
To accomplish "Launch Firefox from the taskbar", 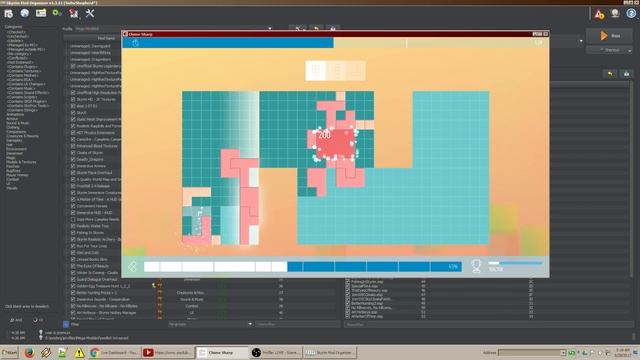I will [x=29, y=352].
